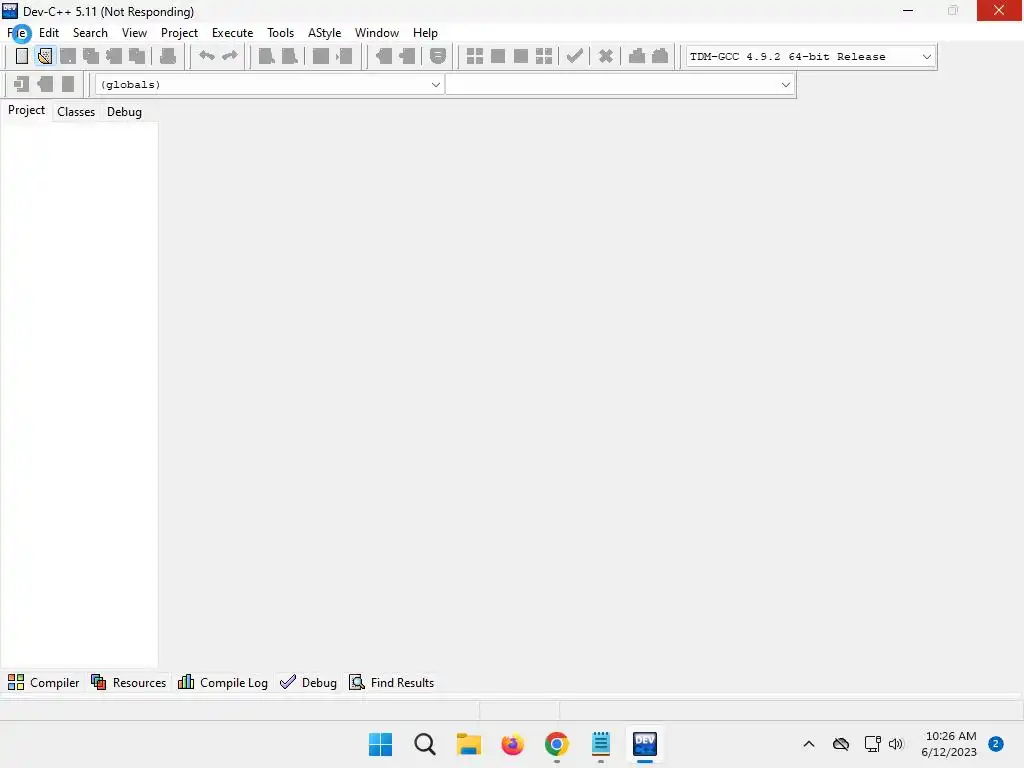This screenshot has width=1024, height=768.
Task: Click the greyed Save file icon
Action: coord(68,56)
